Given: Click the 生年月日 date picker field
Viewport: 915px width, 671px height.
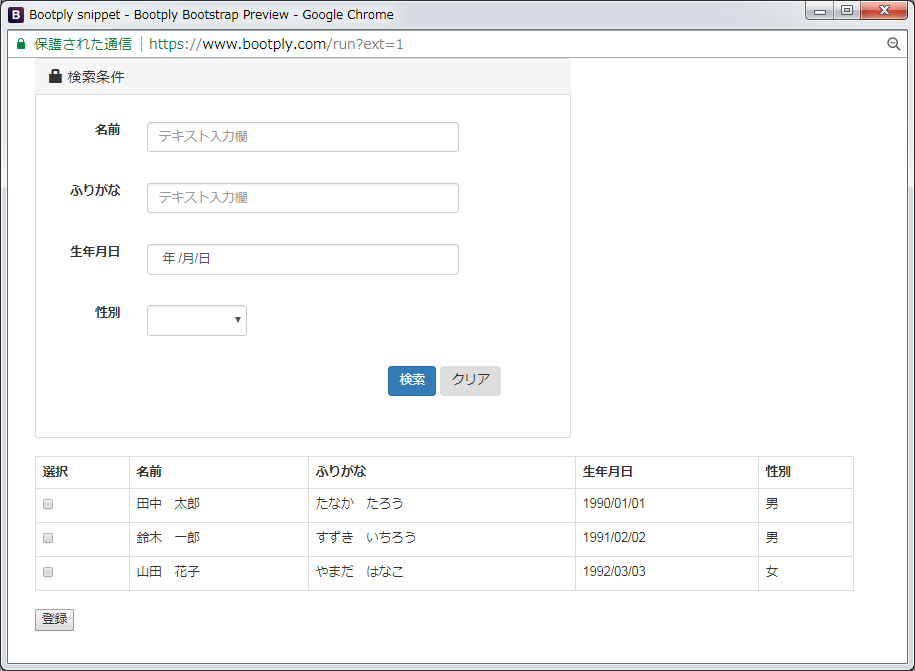Looking at the screenshot, I should [x=302, y=259].
